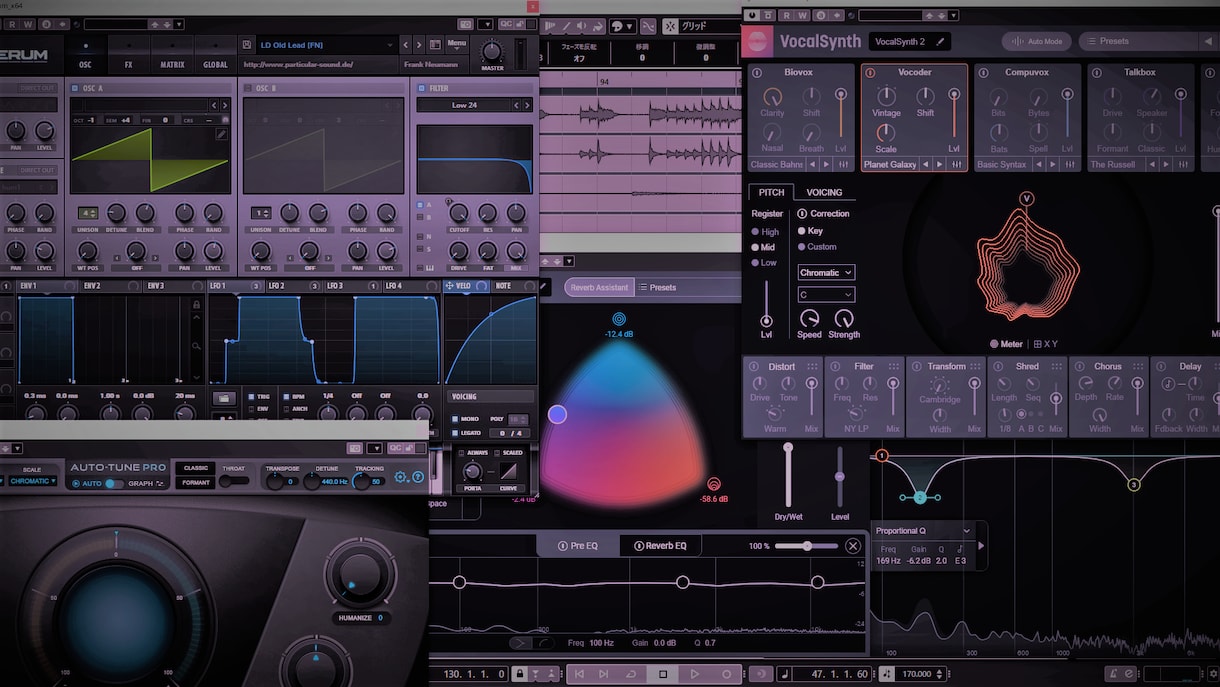The width and height of the screenshot is (1220, 687).
Task: Toggle transport cycle loop button
Action: [631, 674]
